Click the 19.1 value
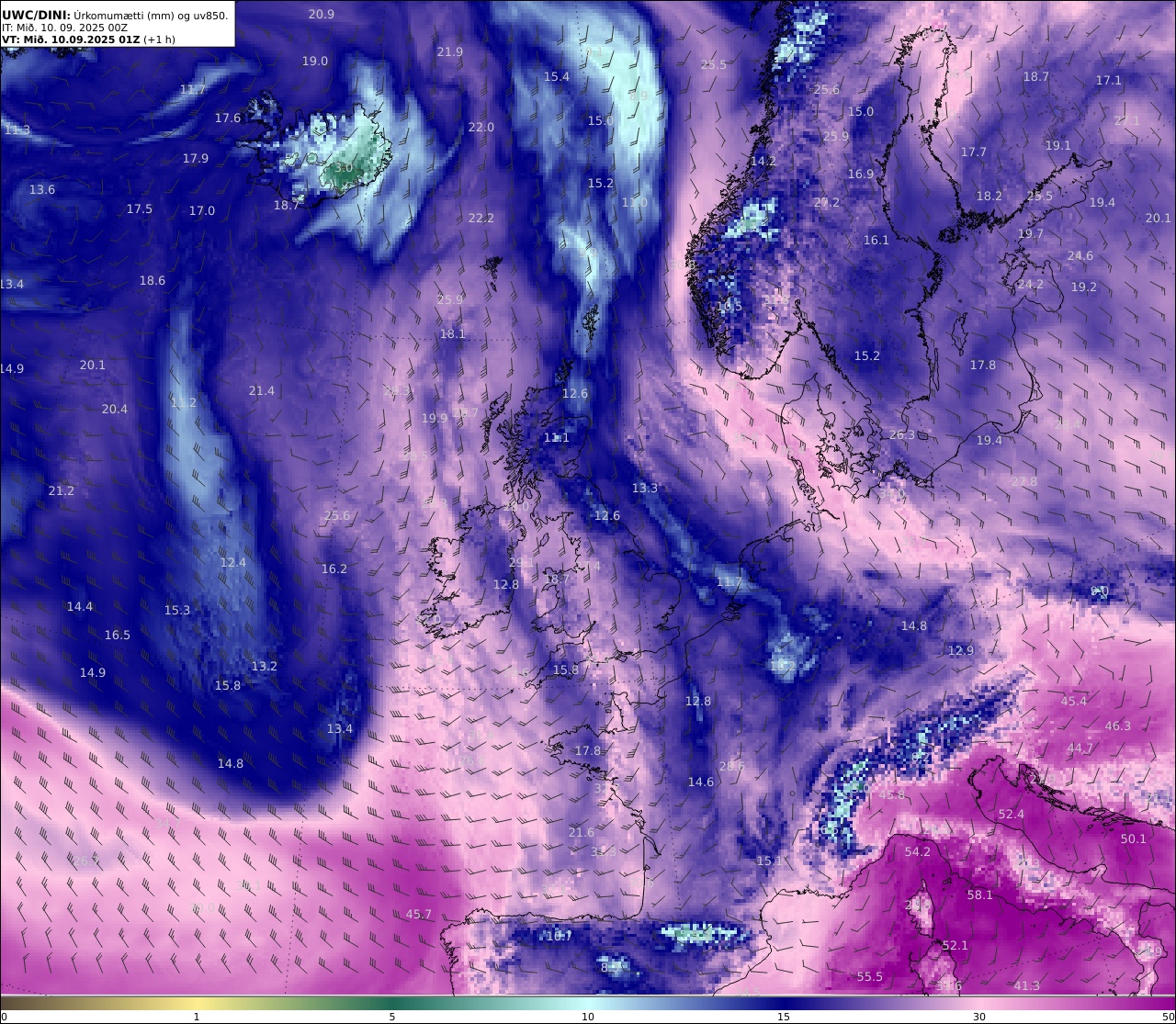Viewport: 1176px width, 1024px height. 1058,145
